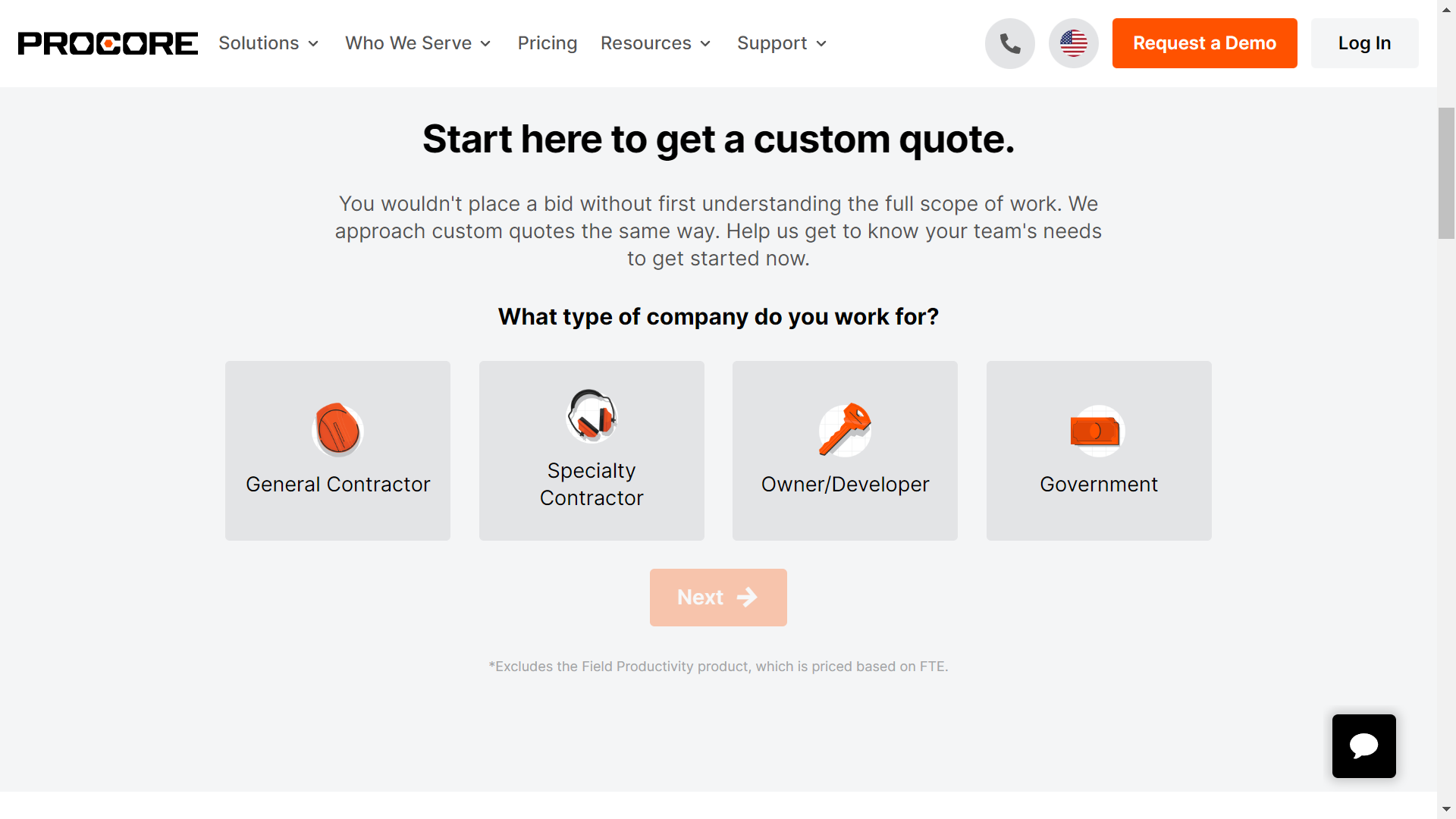This screenshot has height=819, width=1456.
Task: Click the phone contact icon
Action: (x=1010, y=43)
